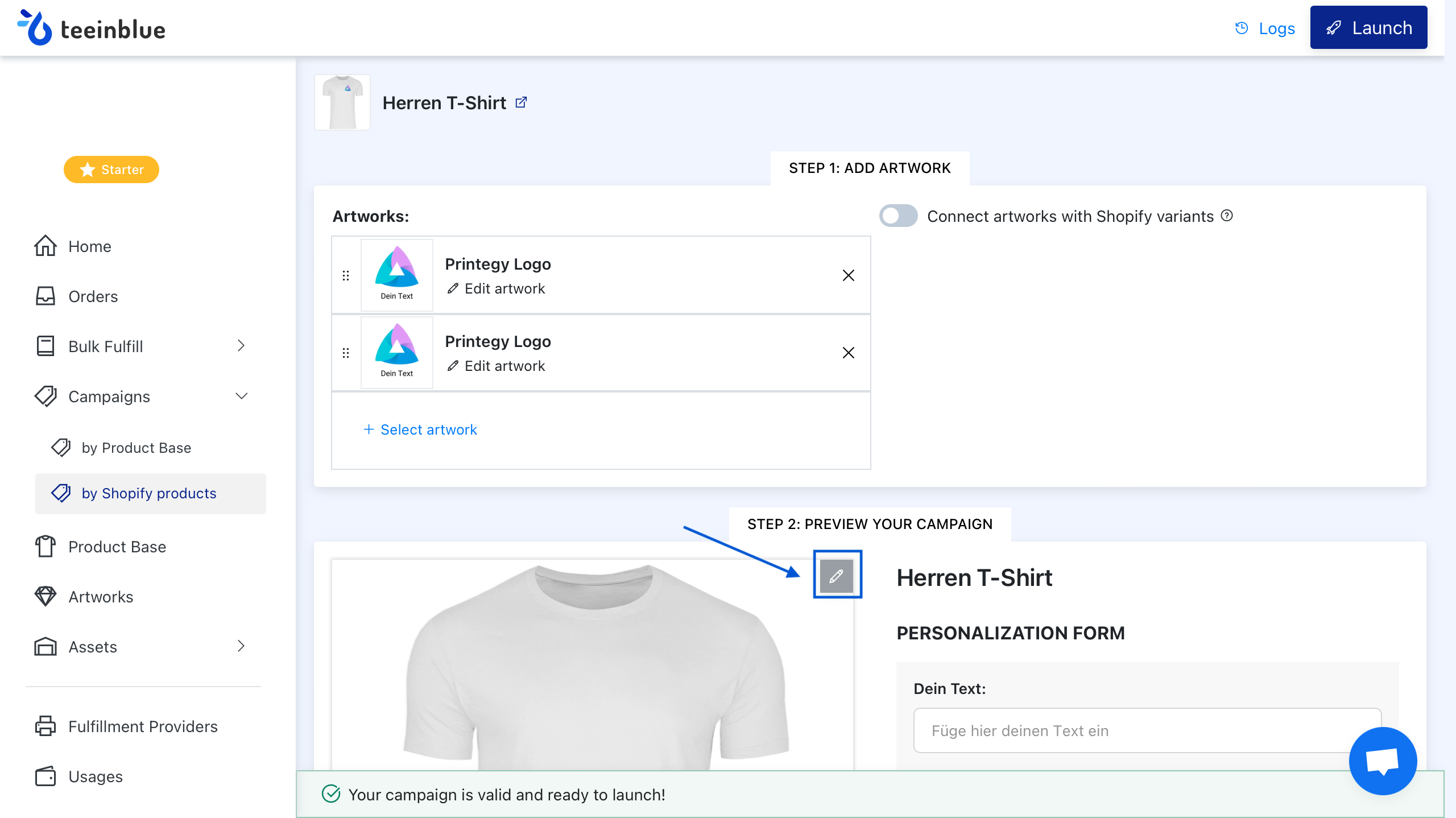
Task: Click second Printegy Logo artwork thumbnail
Action: click(397, 353)
